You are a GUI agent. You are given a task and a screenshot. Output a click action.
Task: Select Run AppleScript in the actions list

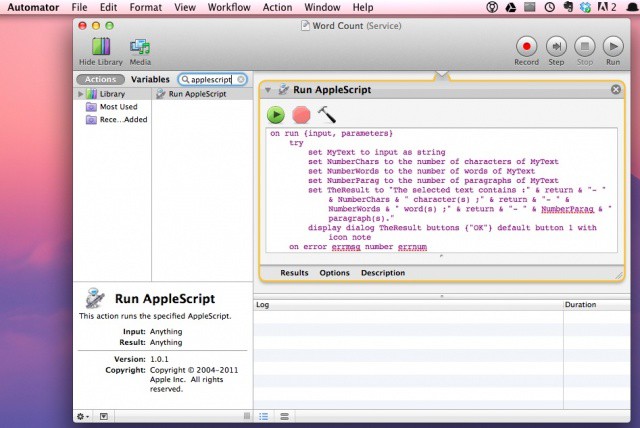[x=196, y=94]
